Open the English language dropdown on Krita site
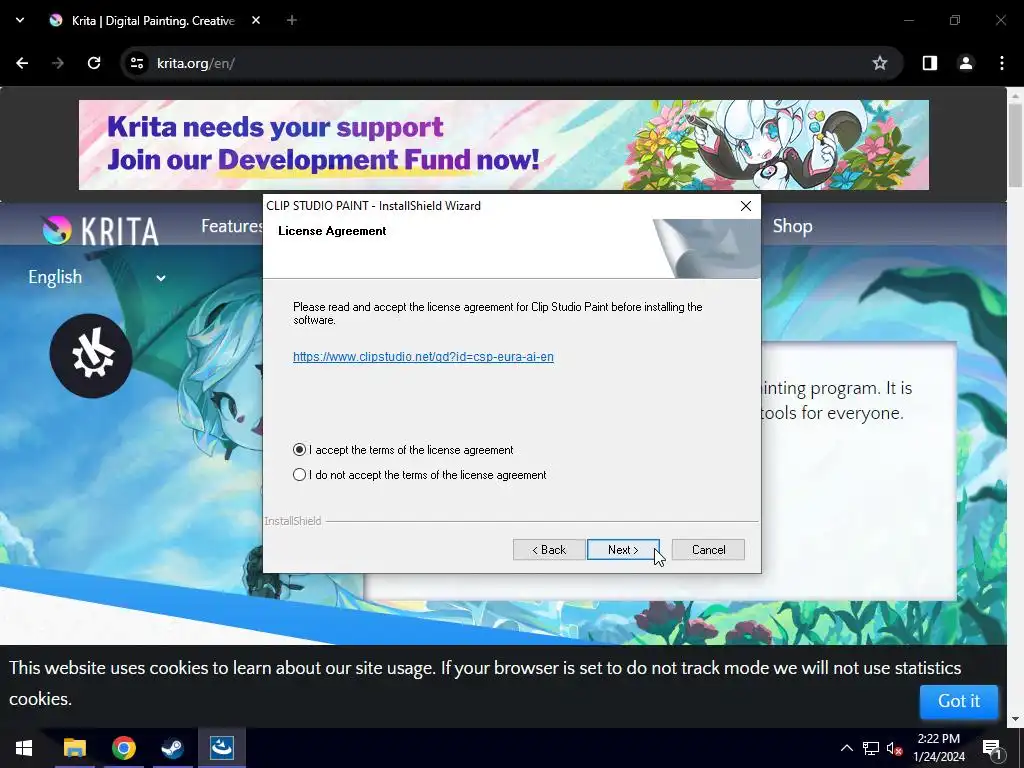The width and height of the screenshot is (1024, 768). (x=96, y=277)
